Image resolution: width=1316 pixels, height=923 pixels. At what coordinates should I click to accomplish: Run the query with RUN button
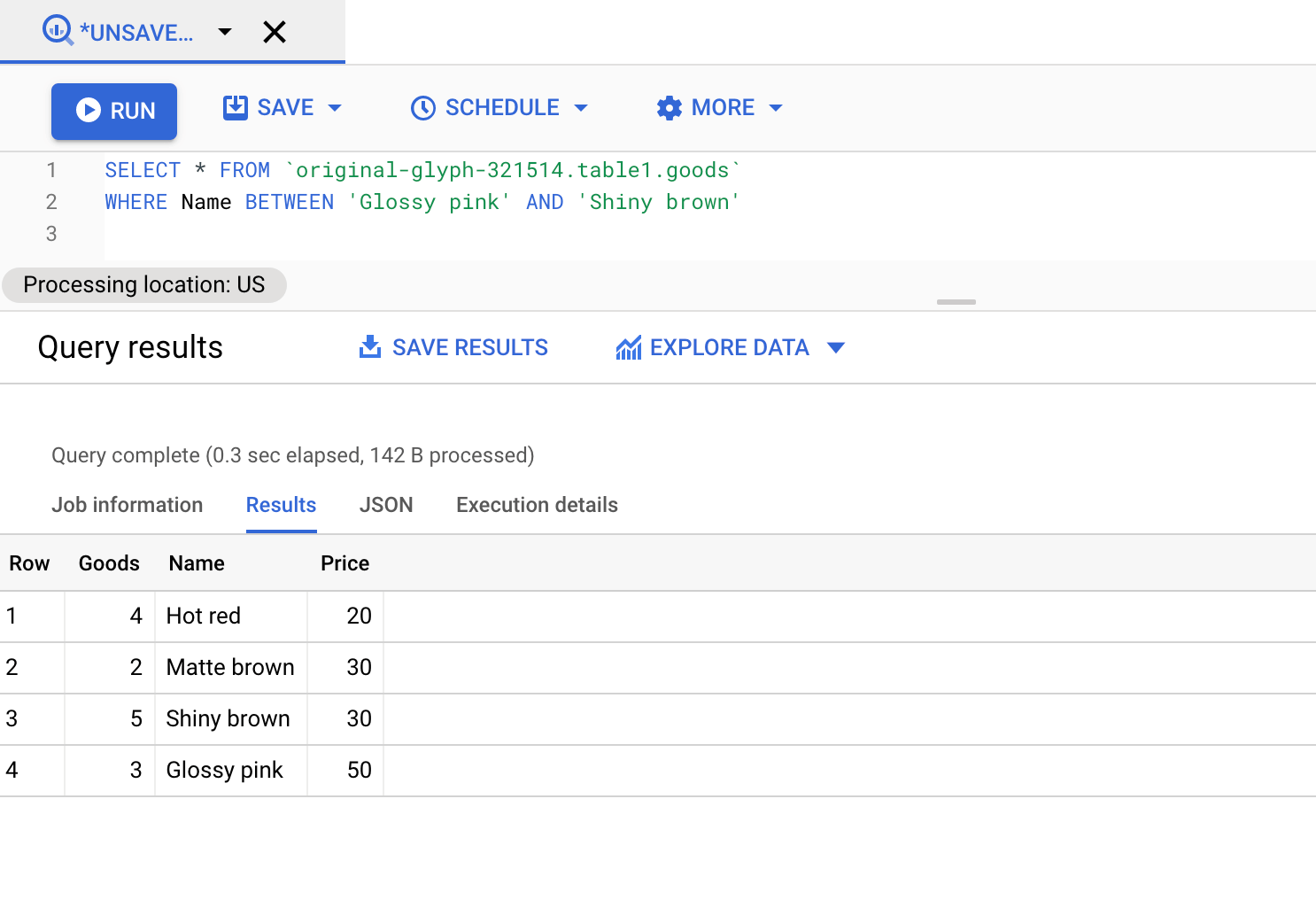point(114,111)
